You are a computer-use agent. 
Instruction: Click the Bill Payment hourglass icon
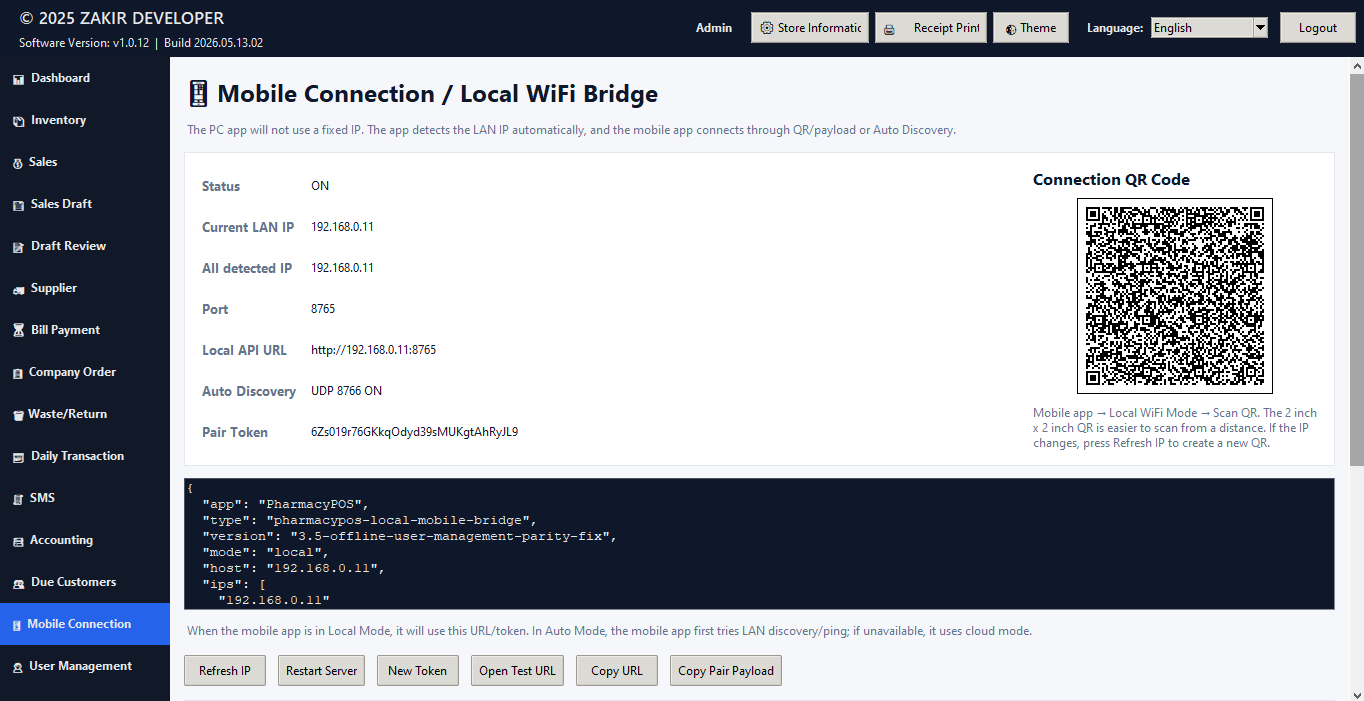coord(18,331)
